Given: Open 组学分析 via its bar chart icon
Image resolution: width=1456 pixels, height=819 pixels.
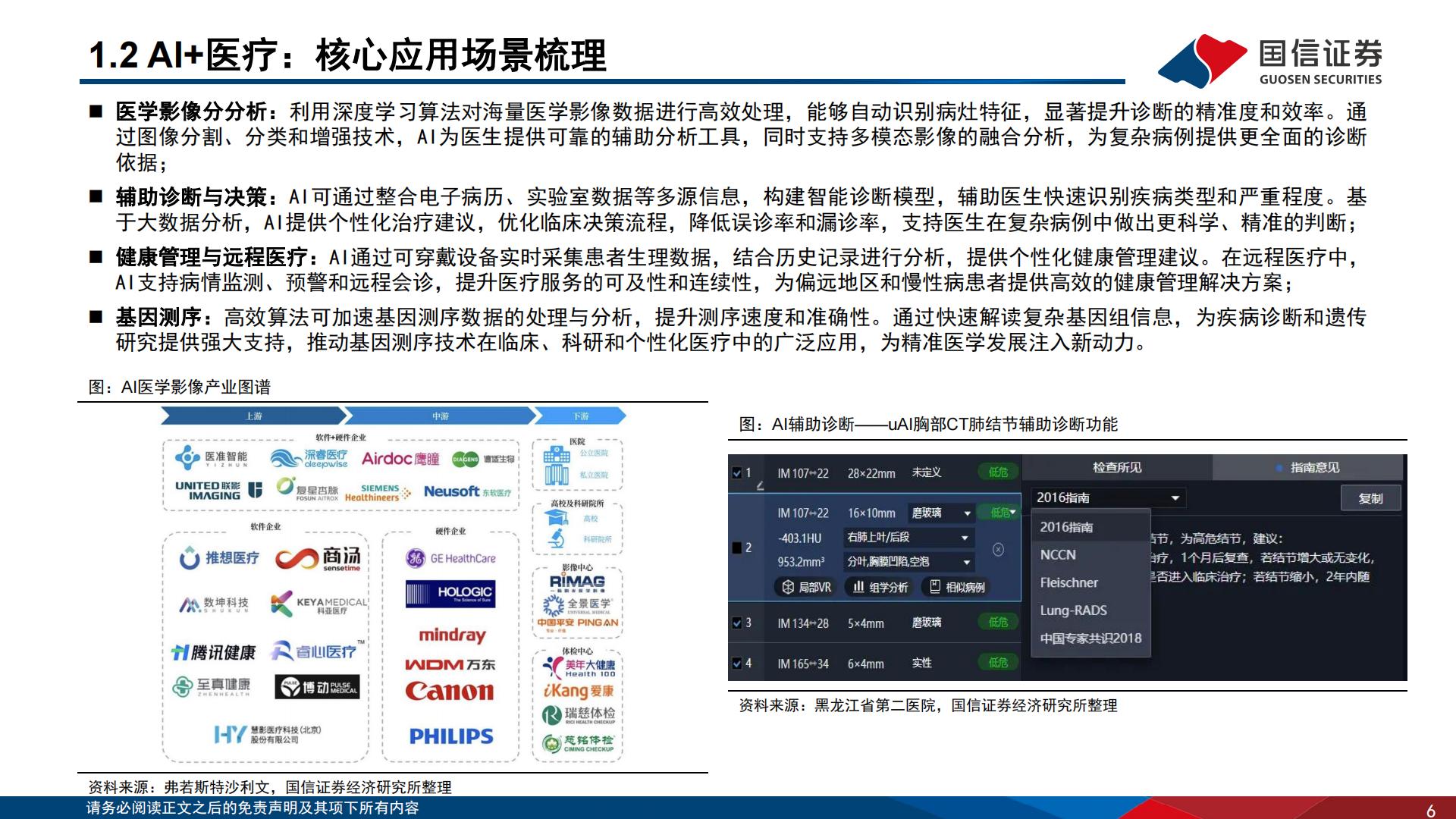Looking at the screenshot, I should tap(859, 585).
